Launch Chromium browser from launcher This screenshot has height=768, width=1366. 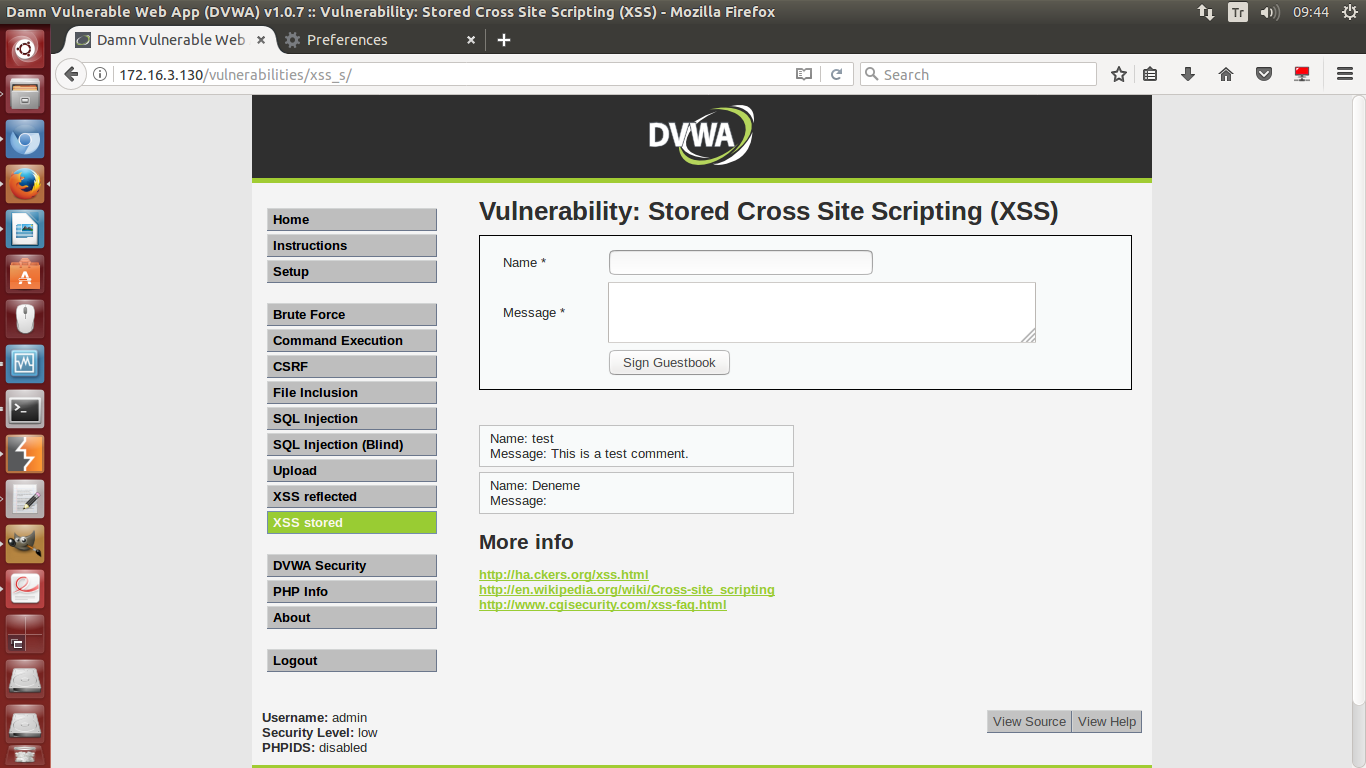[25, 139]
